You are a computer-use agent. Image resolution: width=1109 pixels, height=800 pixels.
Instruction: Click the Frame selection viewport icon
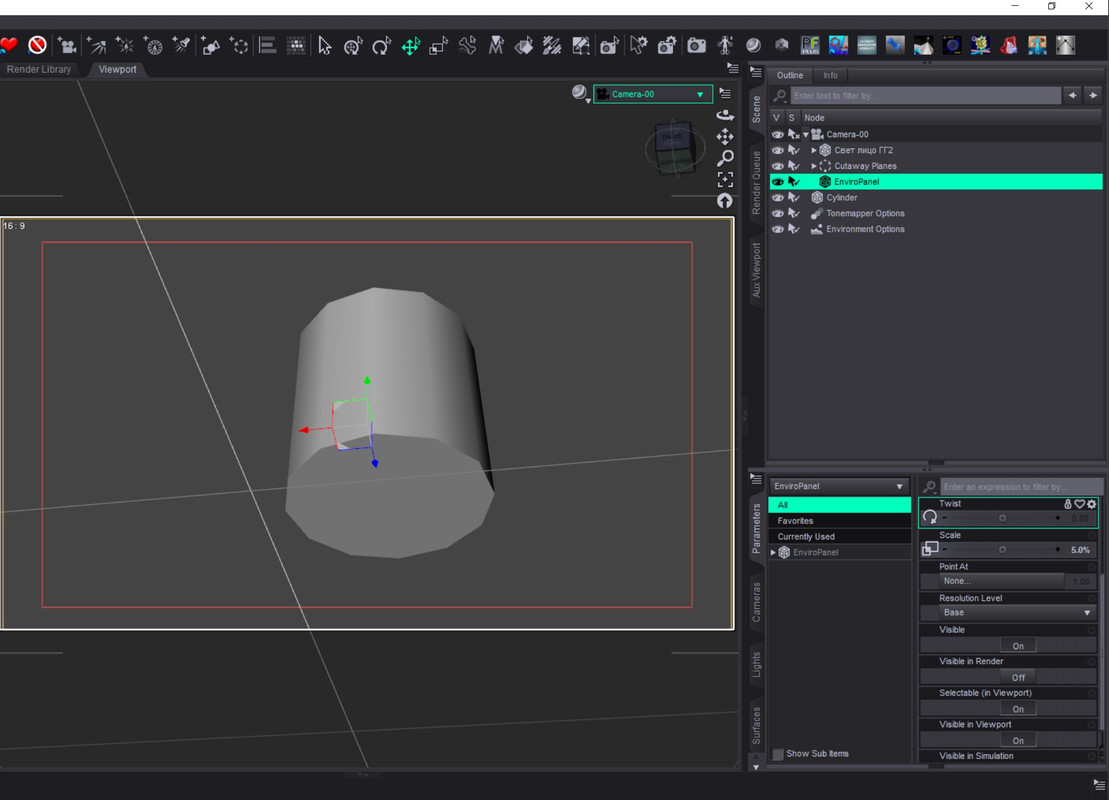(725, 180)
